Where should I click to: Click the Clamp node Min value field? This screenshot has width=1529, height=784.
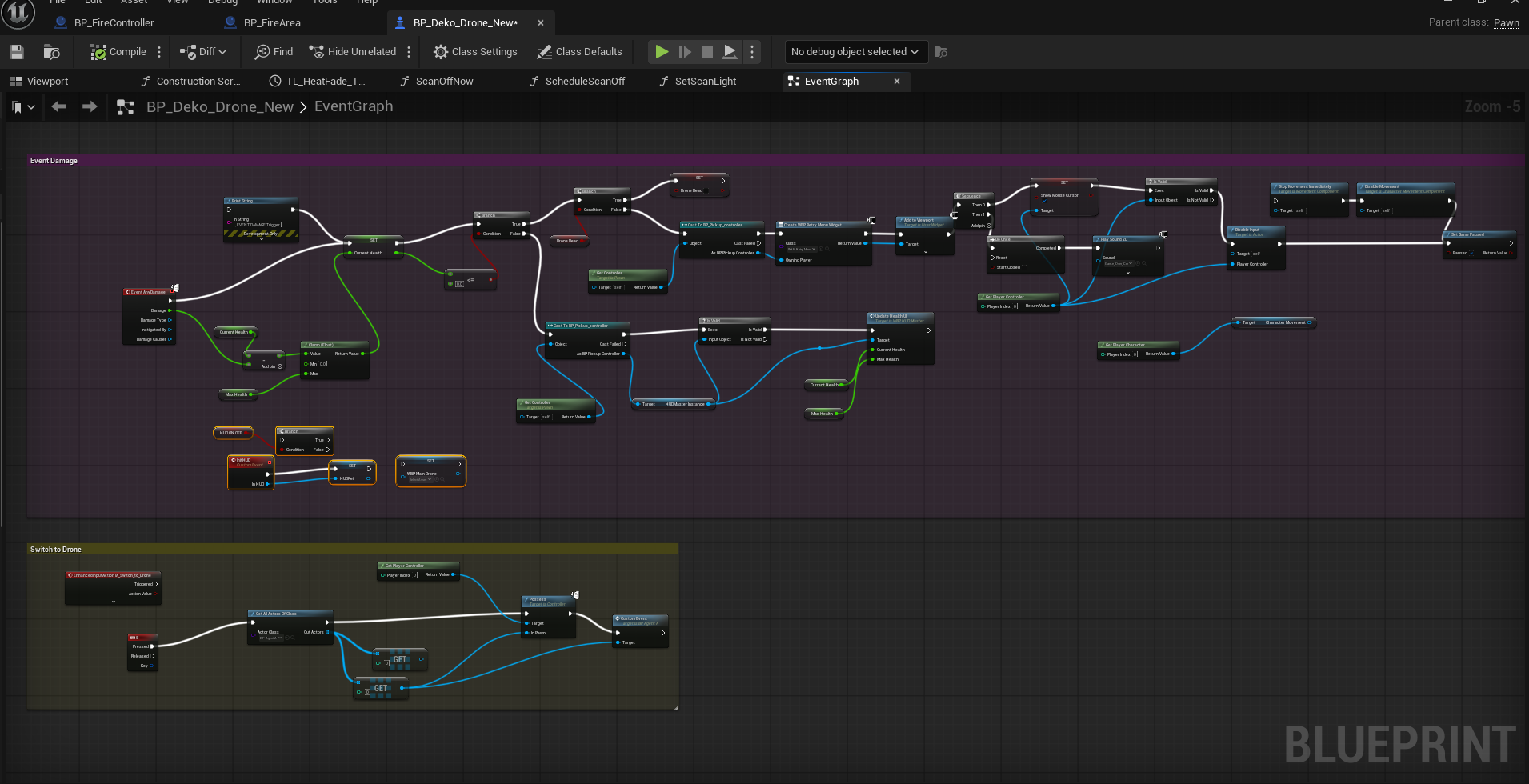click(x=323, y=364)
